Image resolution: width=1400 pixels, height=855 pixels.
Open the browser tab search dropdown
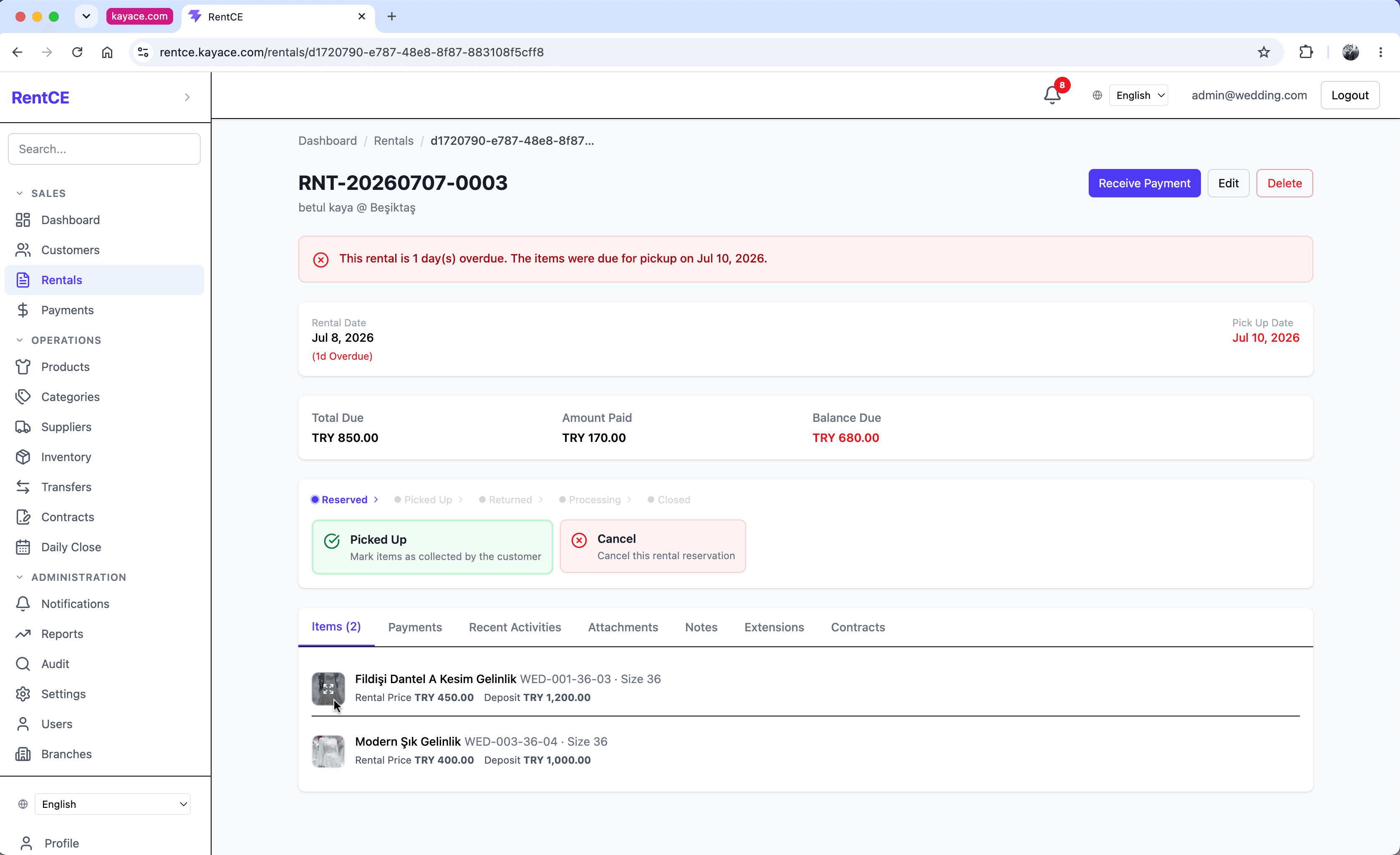coord(86,16)
